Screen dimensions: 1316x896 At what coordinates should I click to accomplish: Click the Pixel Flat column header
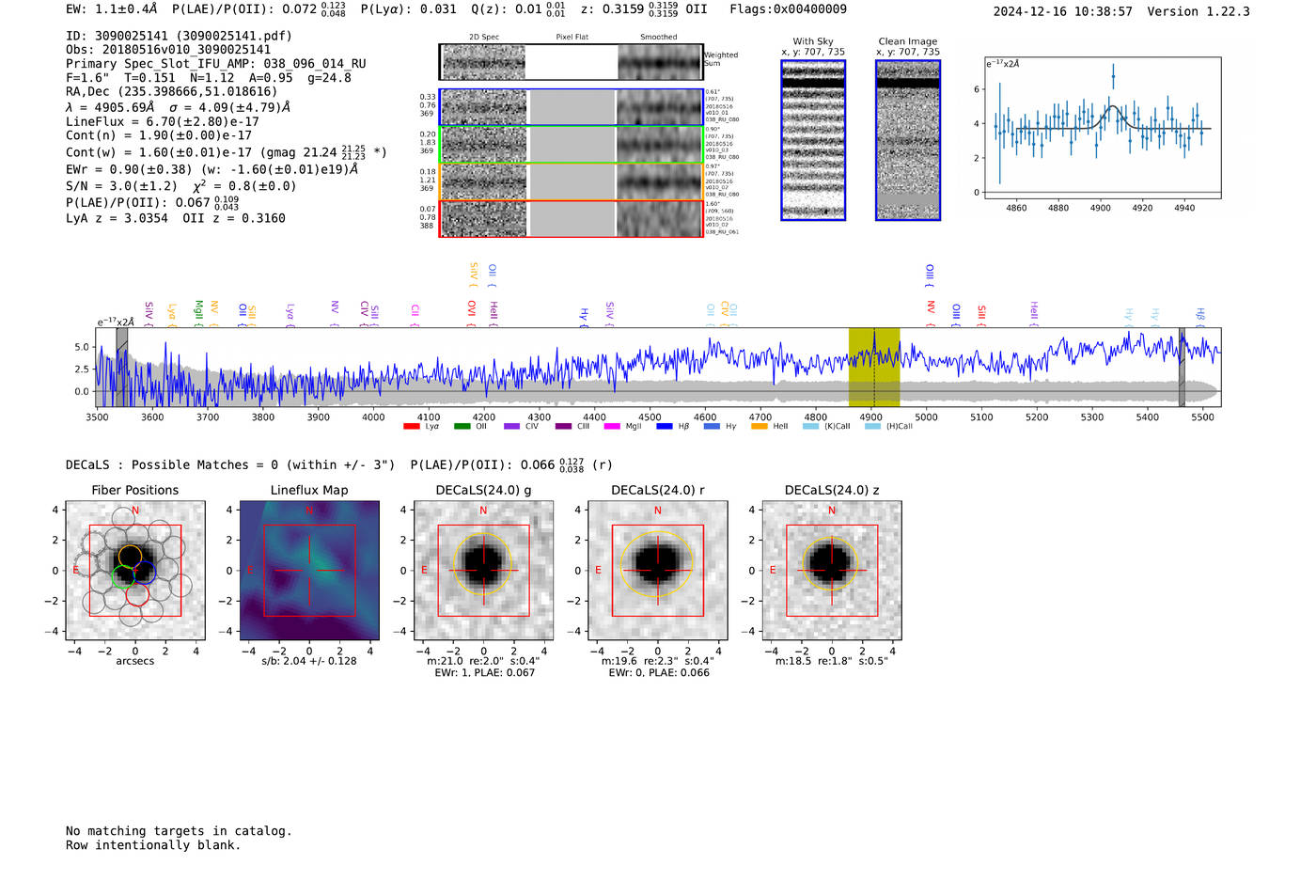coord(572,38)
